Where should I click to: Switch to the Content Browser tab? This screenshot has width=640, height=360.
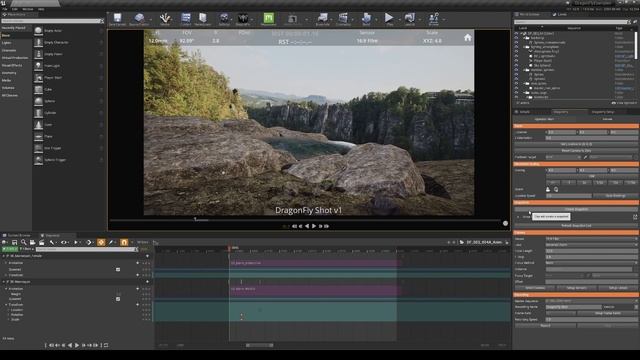click(18, 236)
